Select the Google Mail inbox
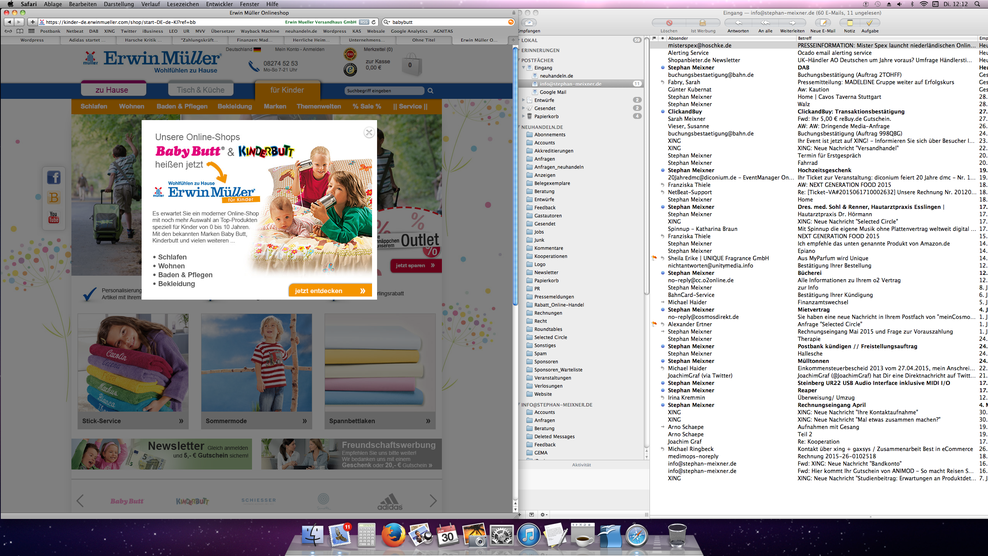 tap(553, 92)
